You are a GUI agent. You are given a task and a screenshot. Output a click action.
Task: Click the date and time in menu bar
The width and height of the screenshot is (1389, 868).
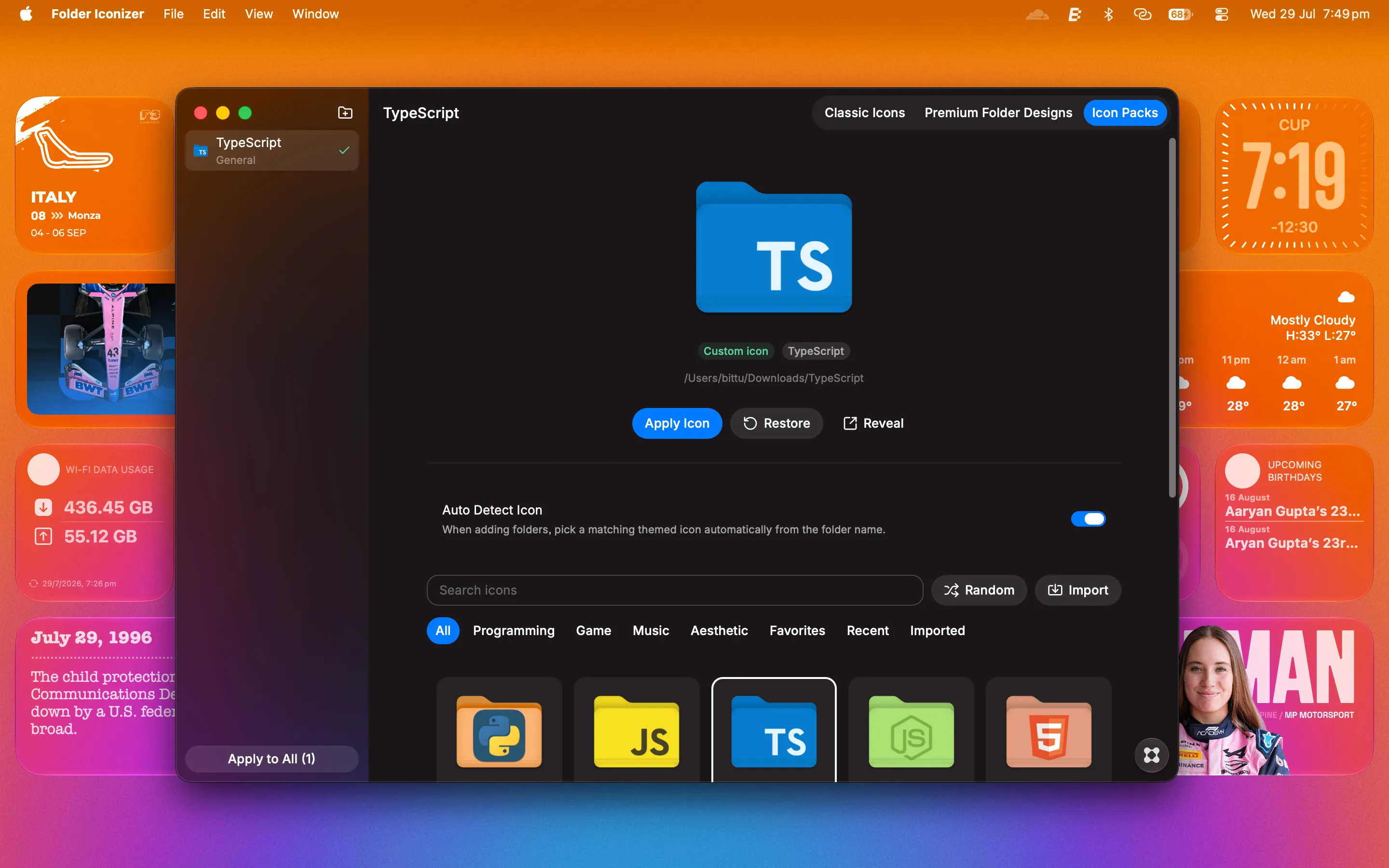1310,14
